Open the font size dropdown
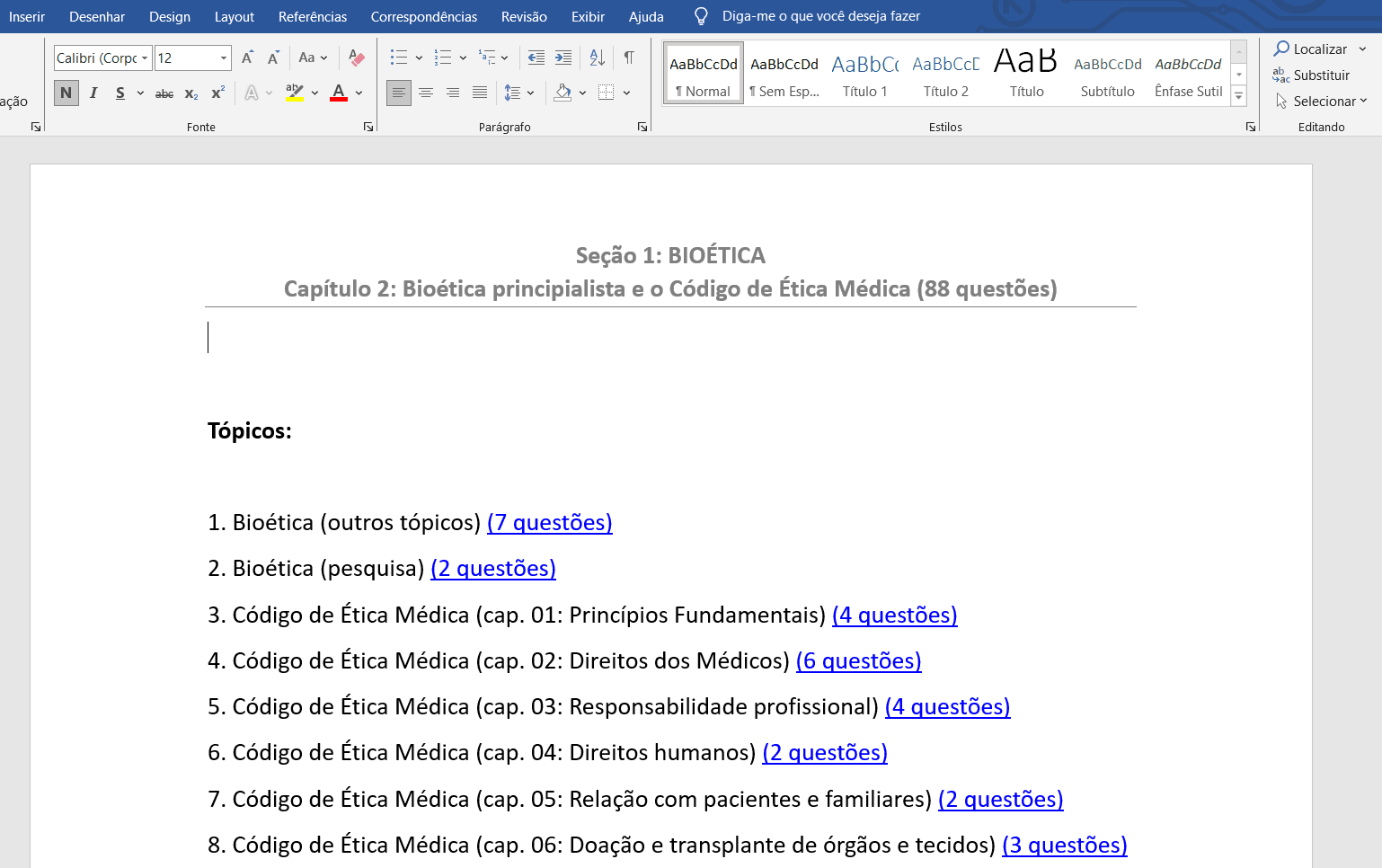Viewport: 1382px width, 868px height. [x=224, y=58]
